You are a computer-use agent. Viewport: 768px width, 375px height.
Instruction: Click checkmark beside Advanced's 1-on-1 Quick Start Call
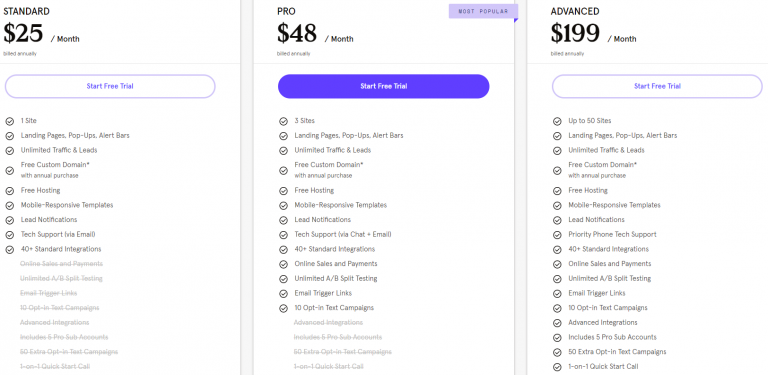point(557,367)
